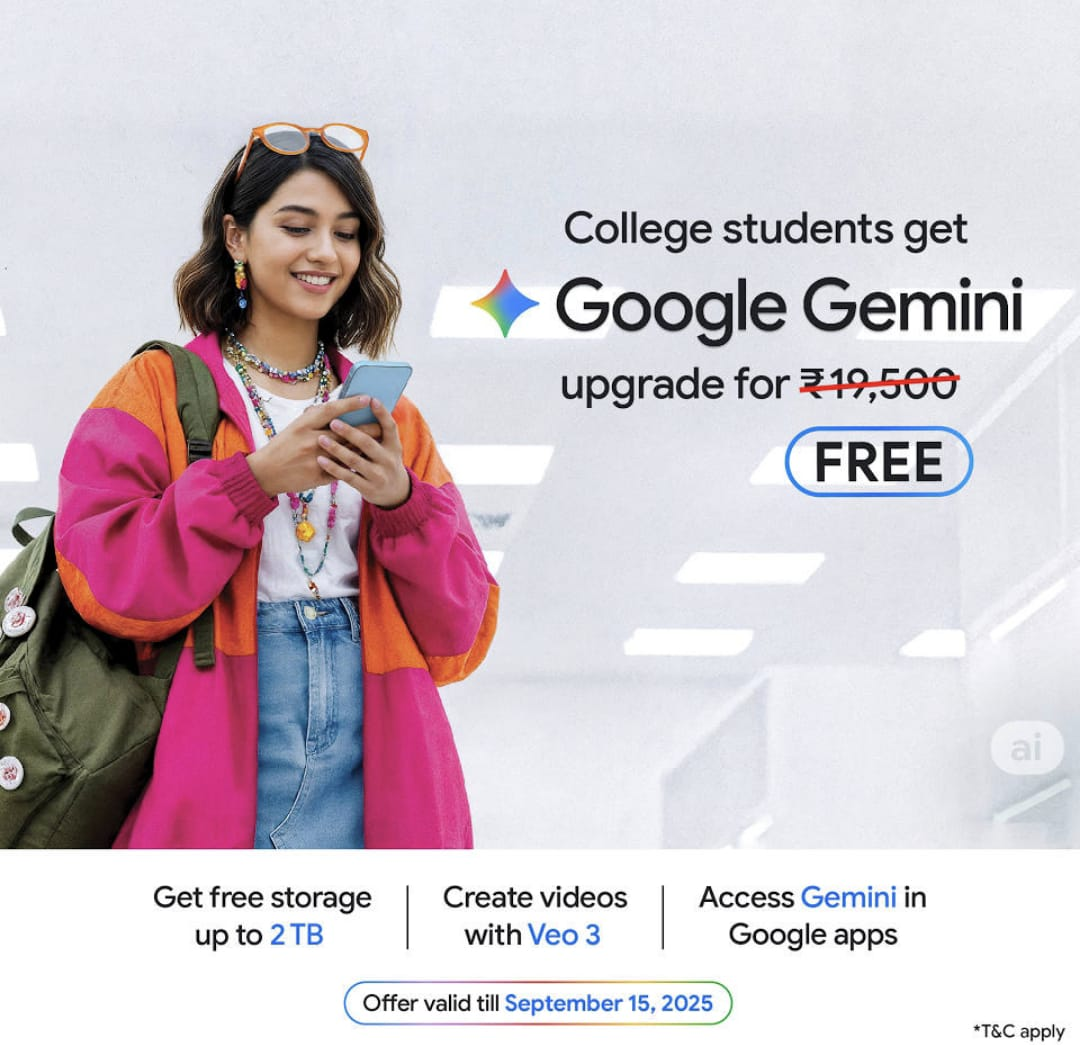Viewport: 1080px width, 1045px height.
Task: Click the FREE pill button
Action: tap(878, 462)
